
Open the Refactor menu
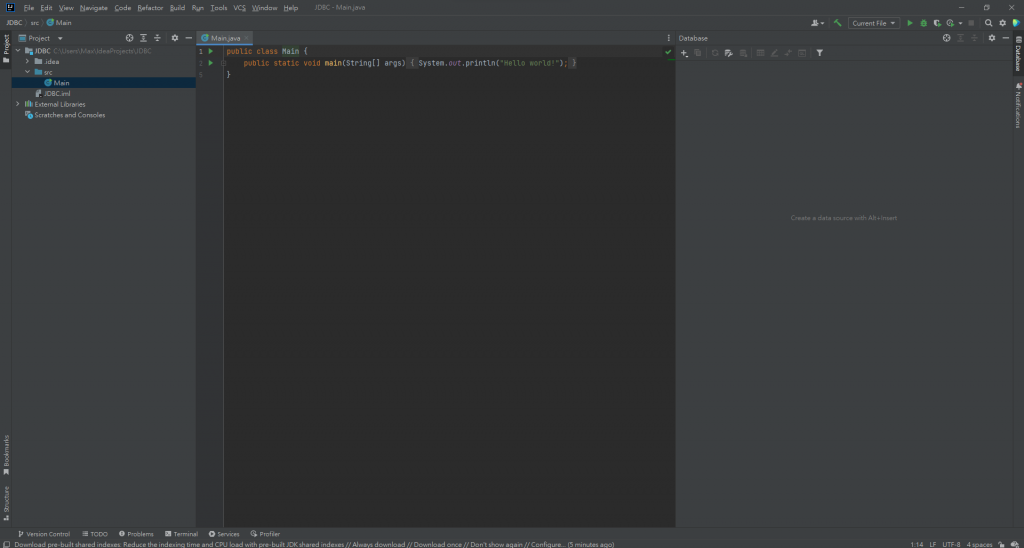click(150, 8)
